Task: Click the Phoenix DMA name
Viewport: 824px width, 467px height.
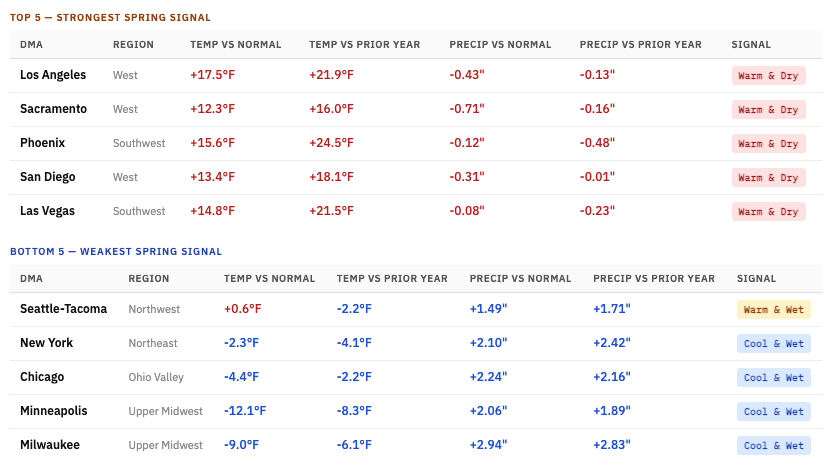Action: point(43,143)
